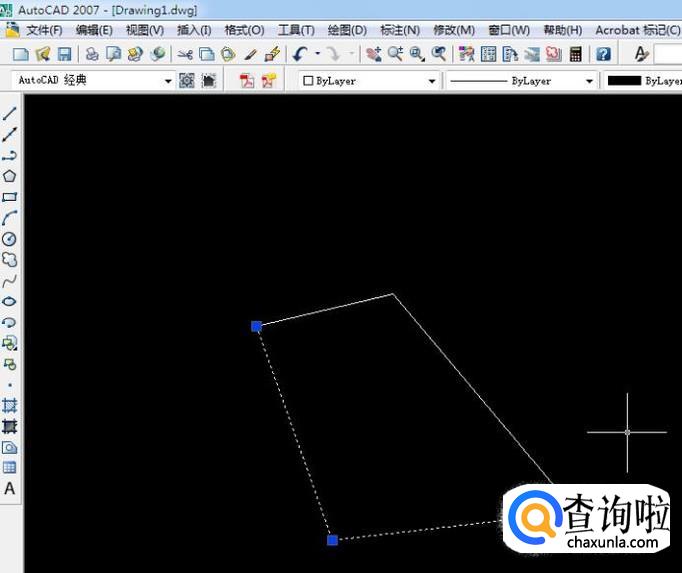Select the Construction Line tool
The image size is (682, 573).
coord(10,134)
